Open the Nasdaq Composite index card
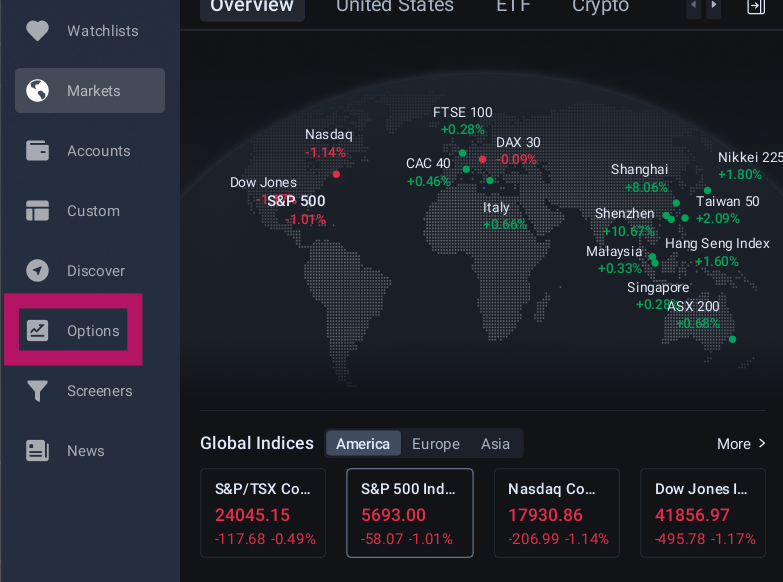This screenshot has height=582, width=783. [556, 513]
